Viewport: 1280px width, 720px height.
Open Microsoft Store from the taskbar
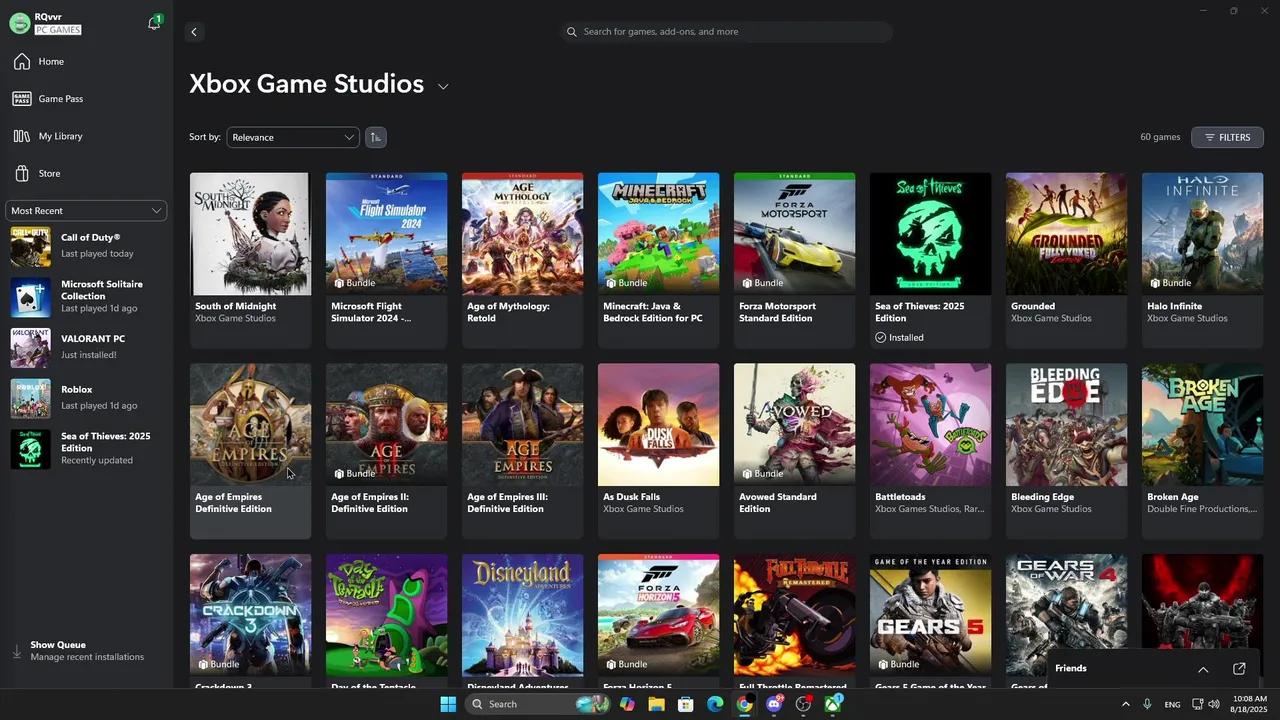coord(685,704)
